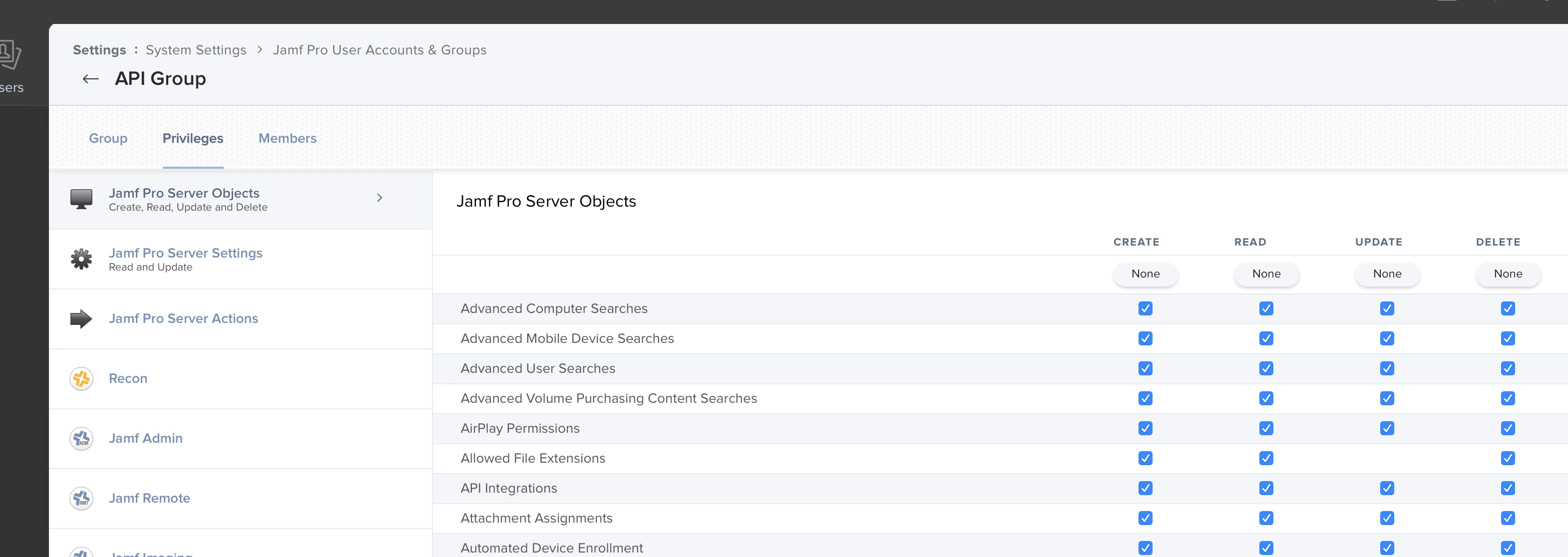1568x557 pixels.
Task: Toggle Create for Advanced Mobile Device Searches
Action: pyautogui.click(x=1145, y=338)
